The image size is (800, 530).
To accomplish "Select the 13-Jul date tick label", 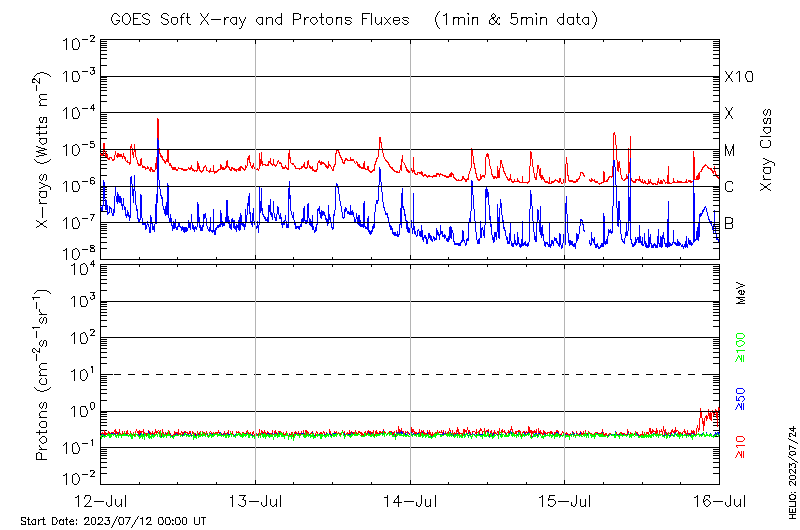I will (x=256, y=498).
